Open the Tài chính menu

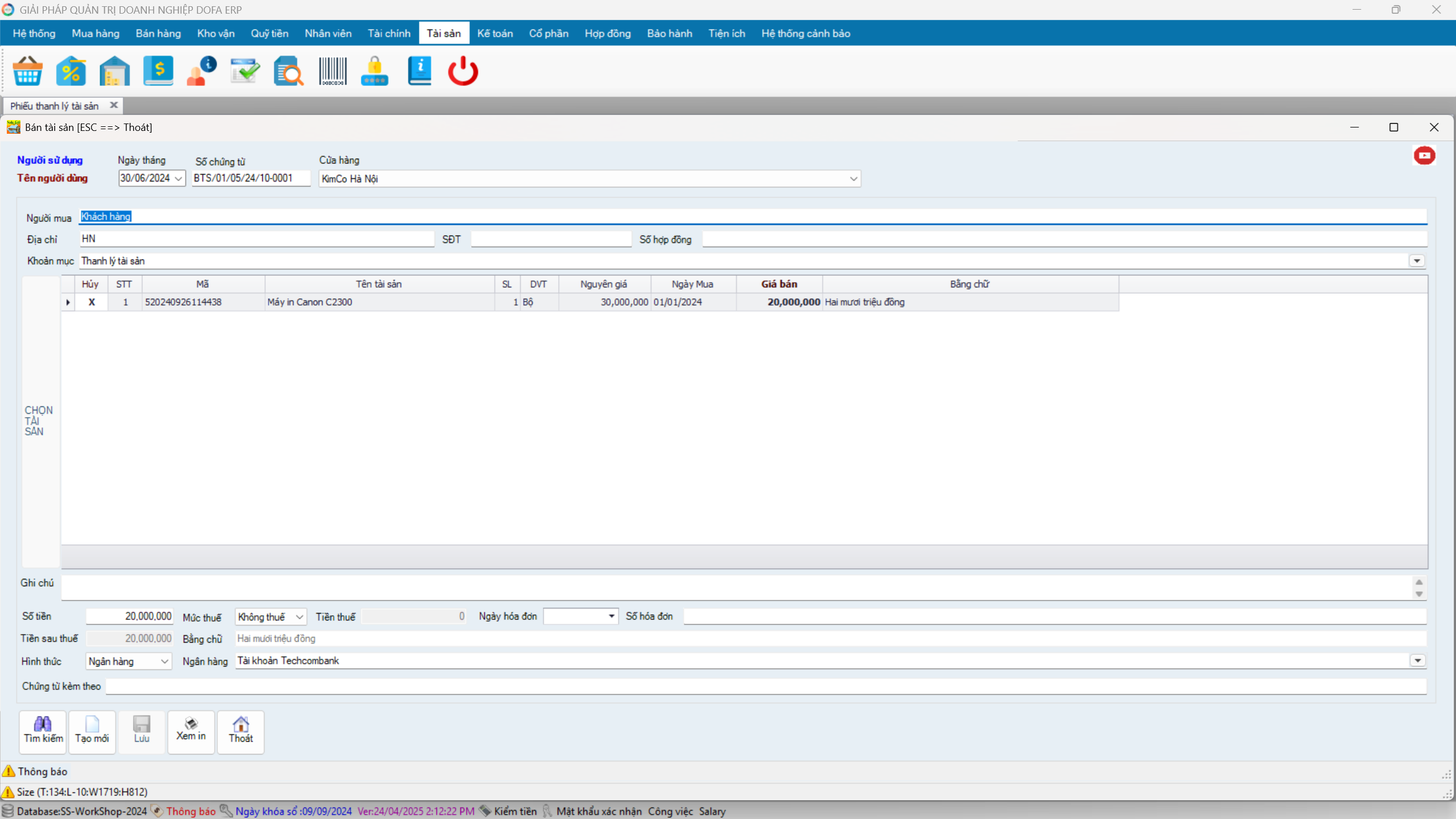[x=389, y=34]
